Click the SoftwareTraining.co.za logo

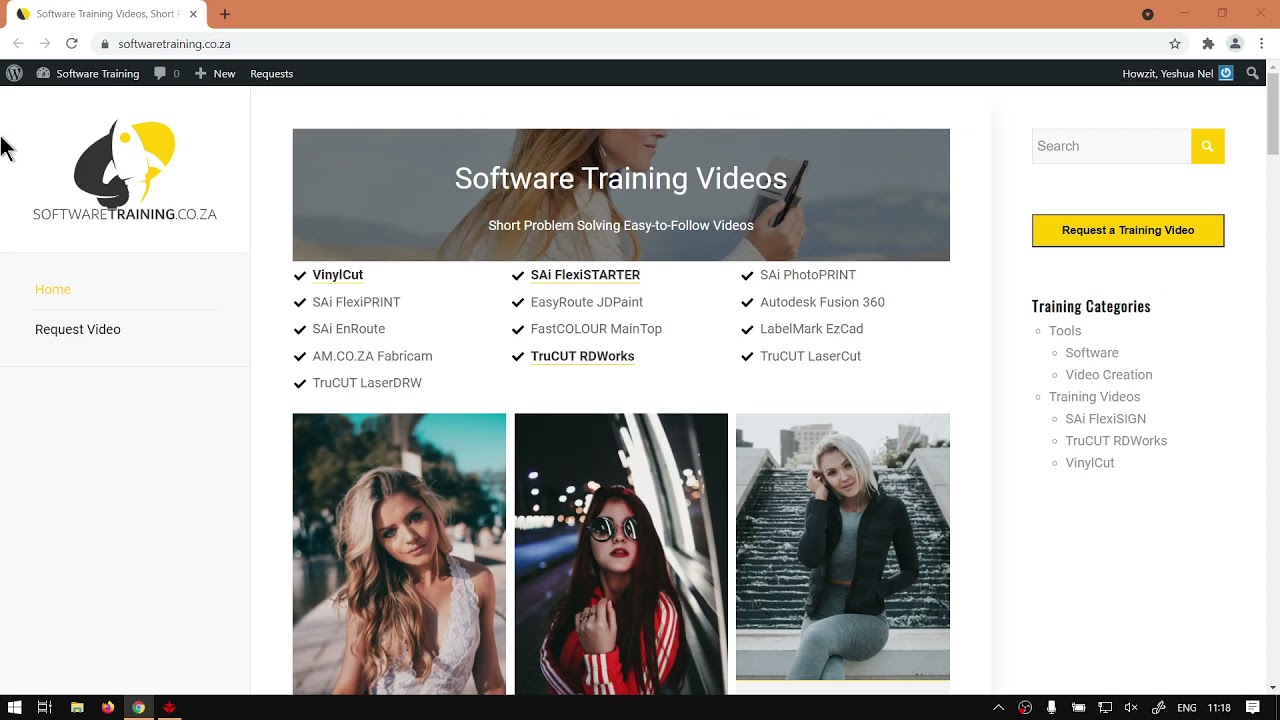[125, 170]
